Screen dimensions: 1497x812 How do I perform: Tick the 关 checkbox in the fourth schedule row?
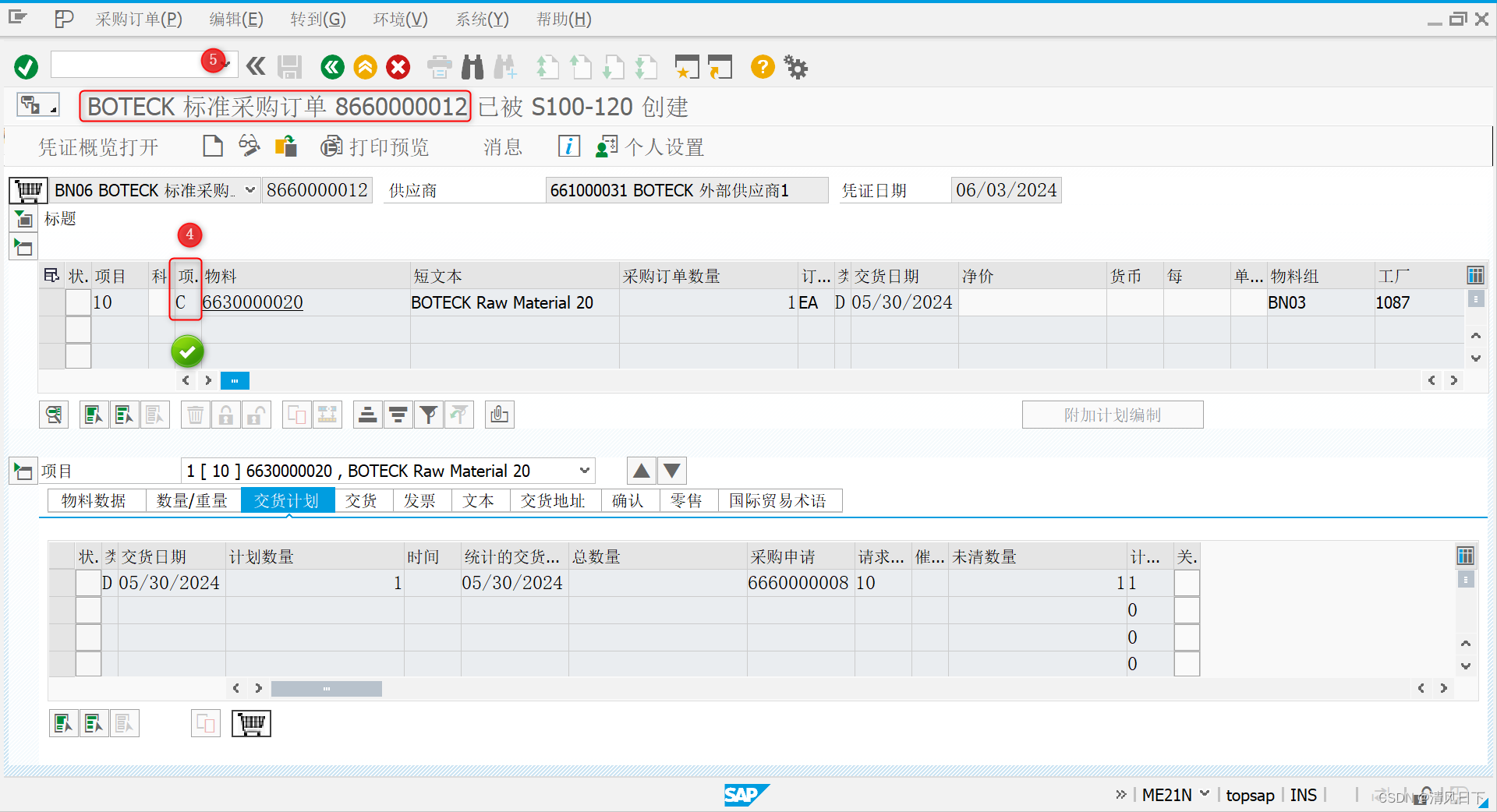coord(1187,664)
